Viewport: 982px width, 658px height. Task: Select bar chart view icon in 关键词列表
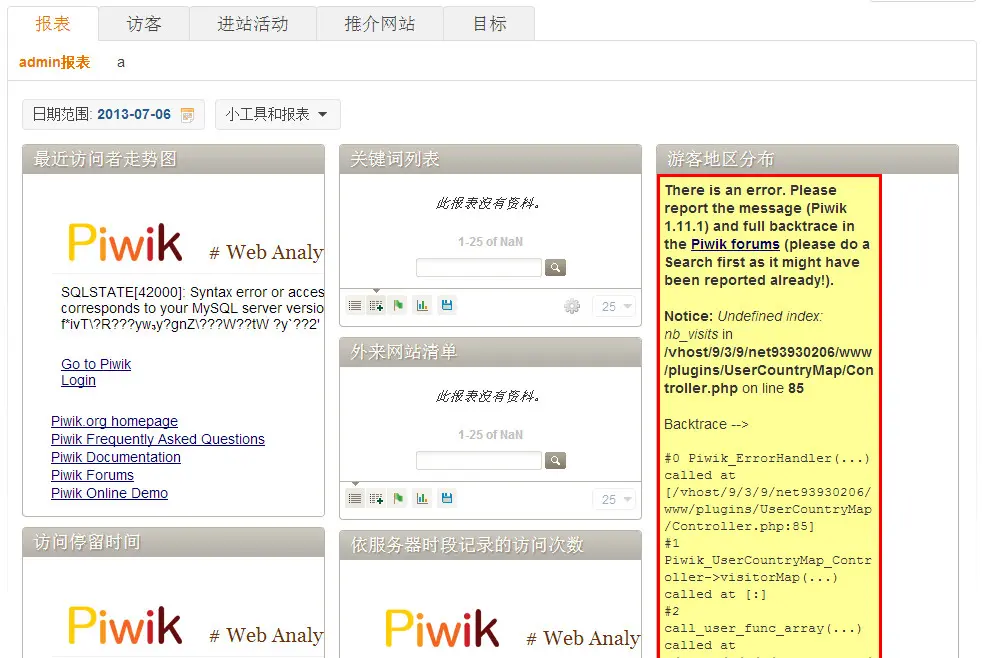pyautogui.click(x=422, y=306)
